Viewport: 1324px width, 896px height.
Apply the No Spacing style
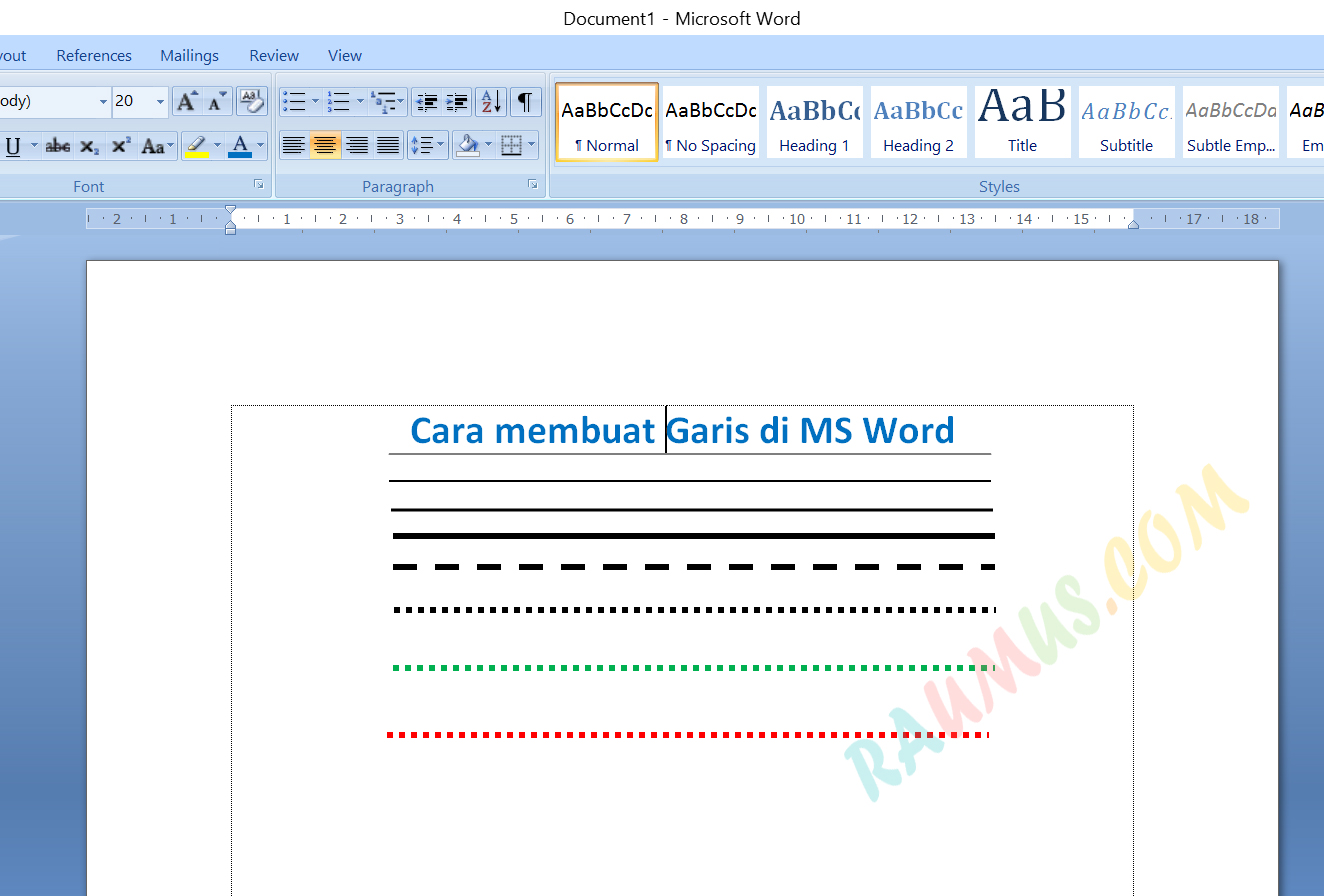coord(711,121)
